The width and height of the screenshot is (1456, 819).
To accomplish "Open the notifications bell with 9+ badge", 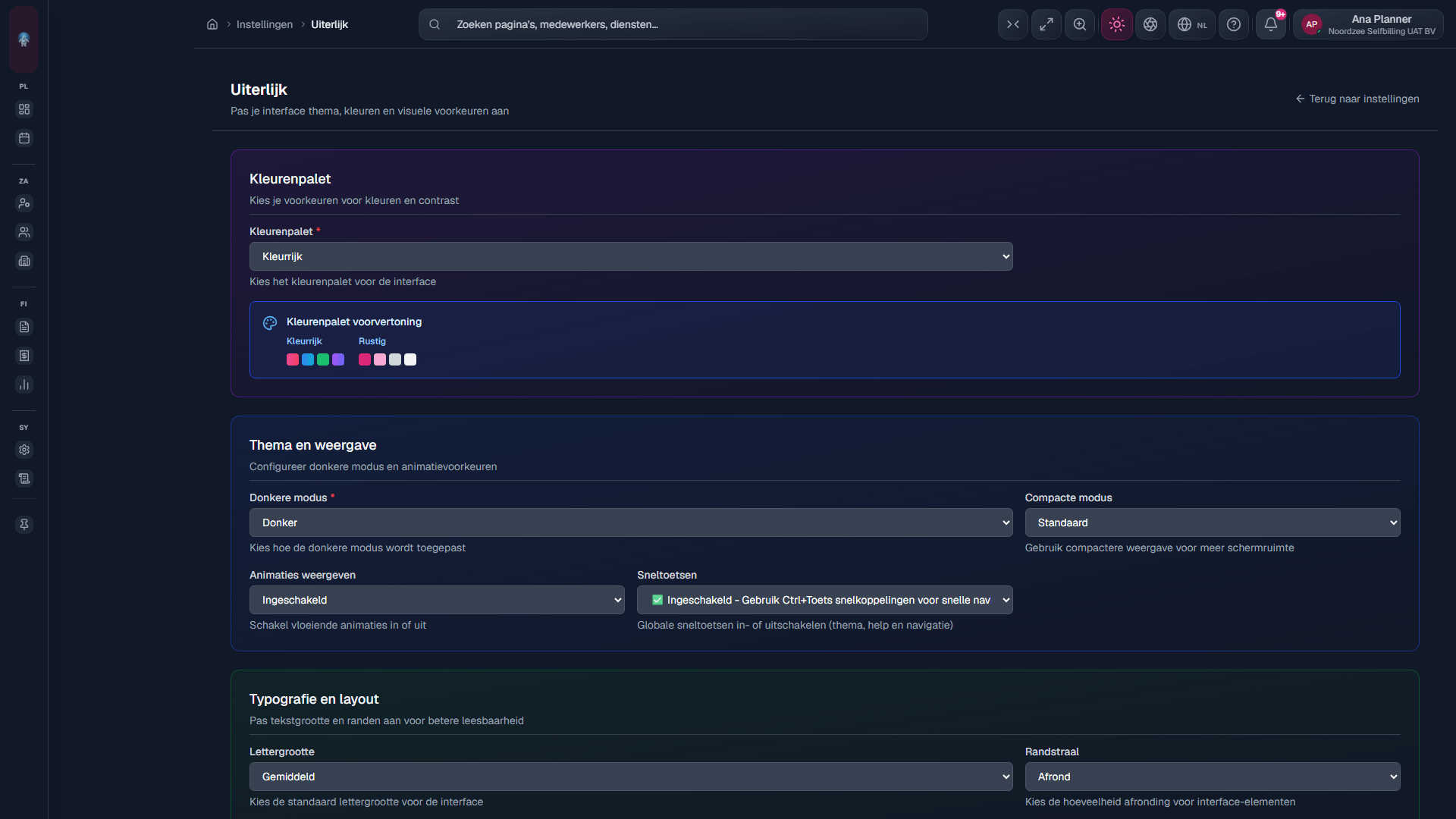I will coord(1271,24).
